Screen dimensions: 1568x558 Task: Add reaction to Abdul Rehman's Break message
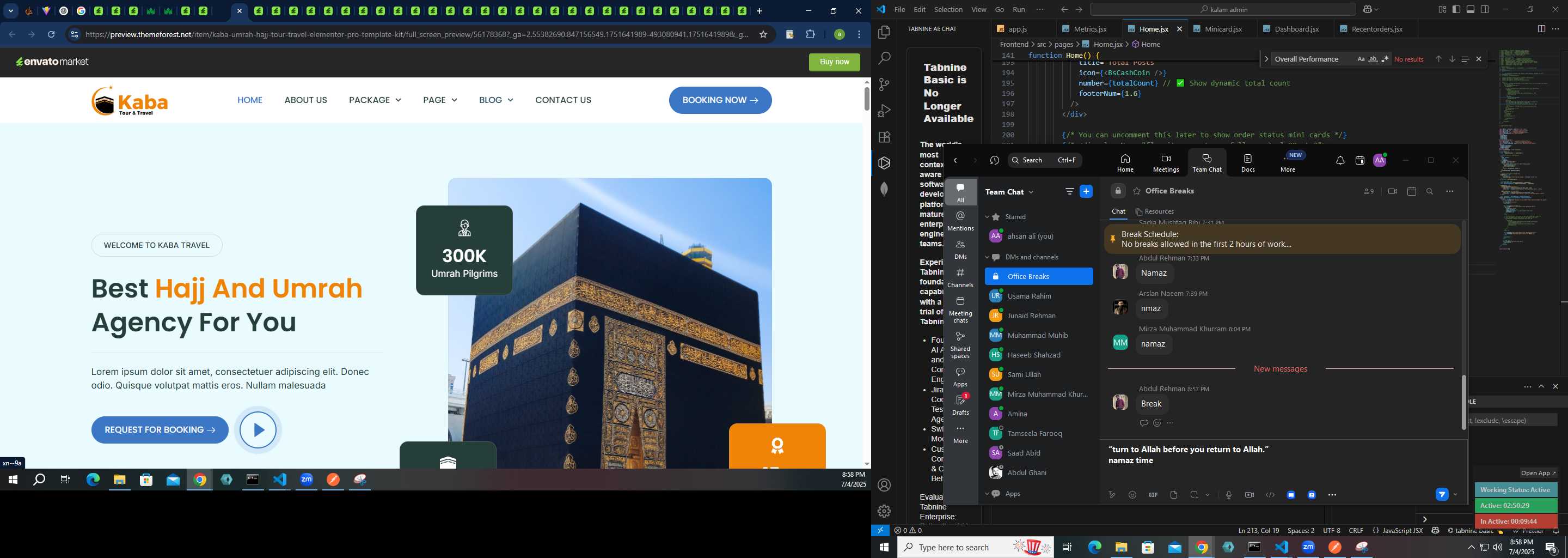pos(1156,423)
